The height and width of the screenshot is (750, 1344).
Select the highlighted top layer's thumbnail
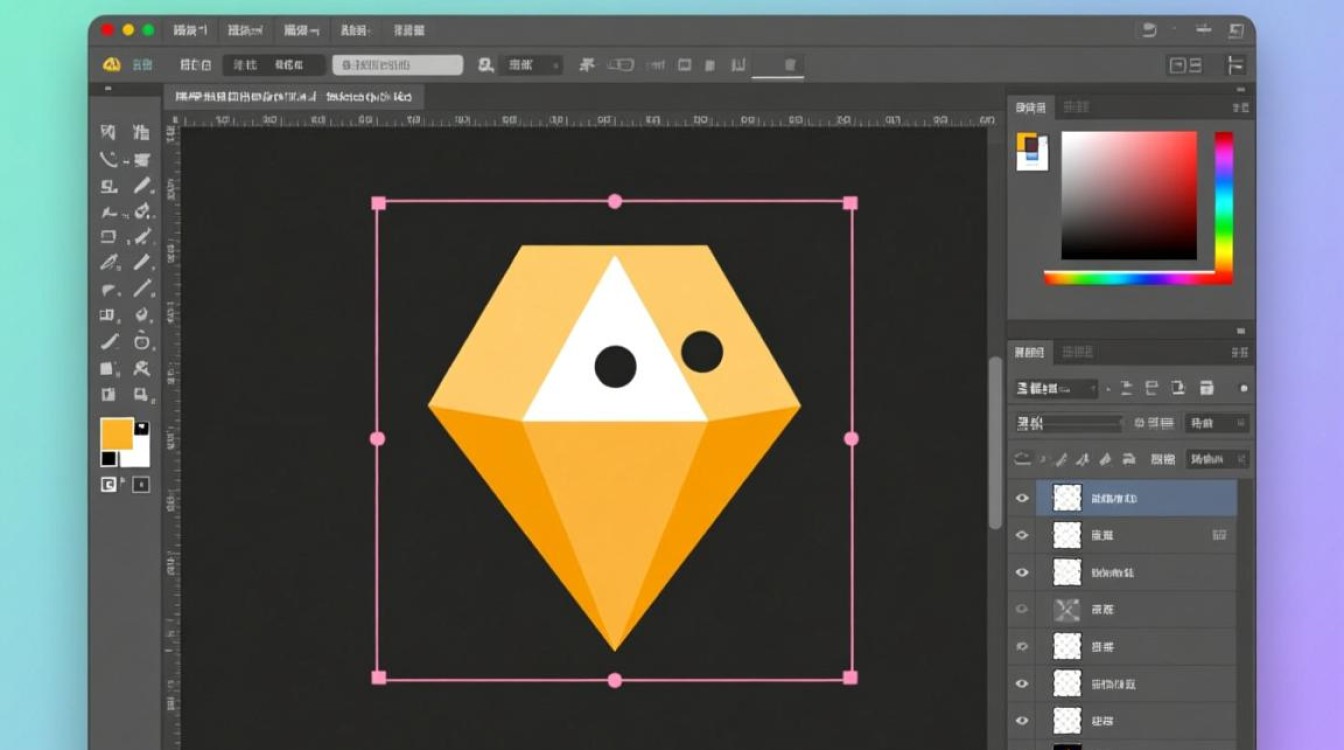1068,498
